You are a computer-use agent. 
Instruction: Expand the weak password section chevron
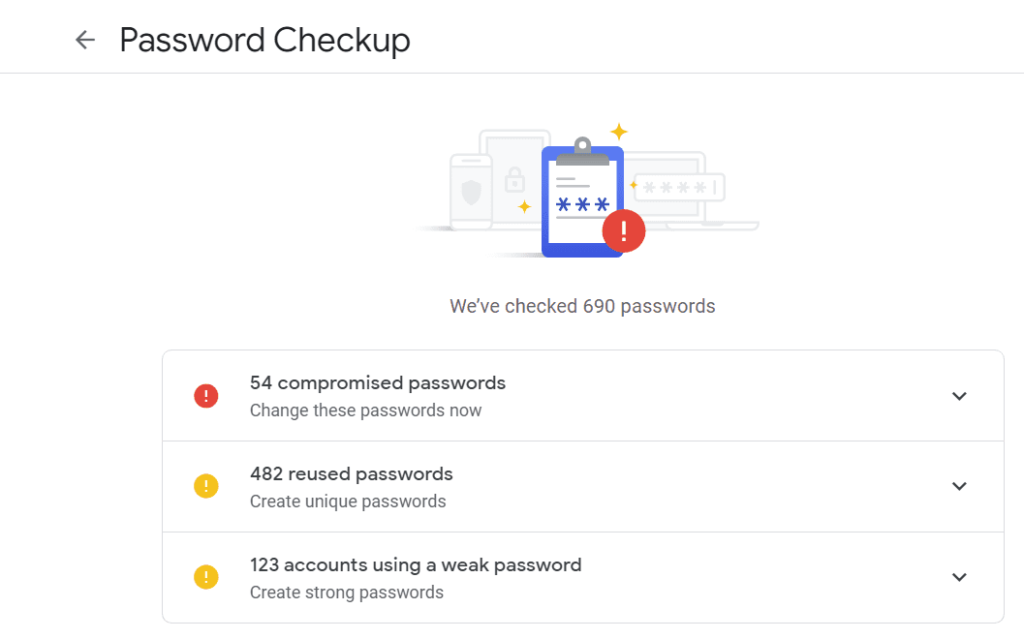(x=959, y=578)
